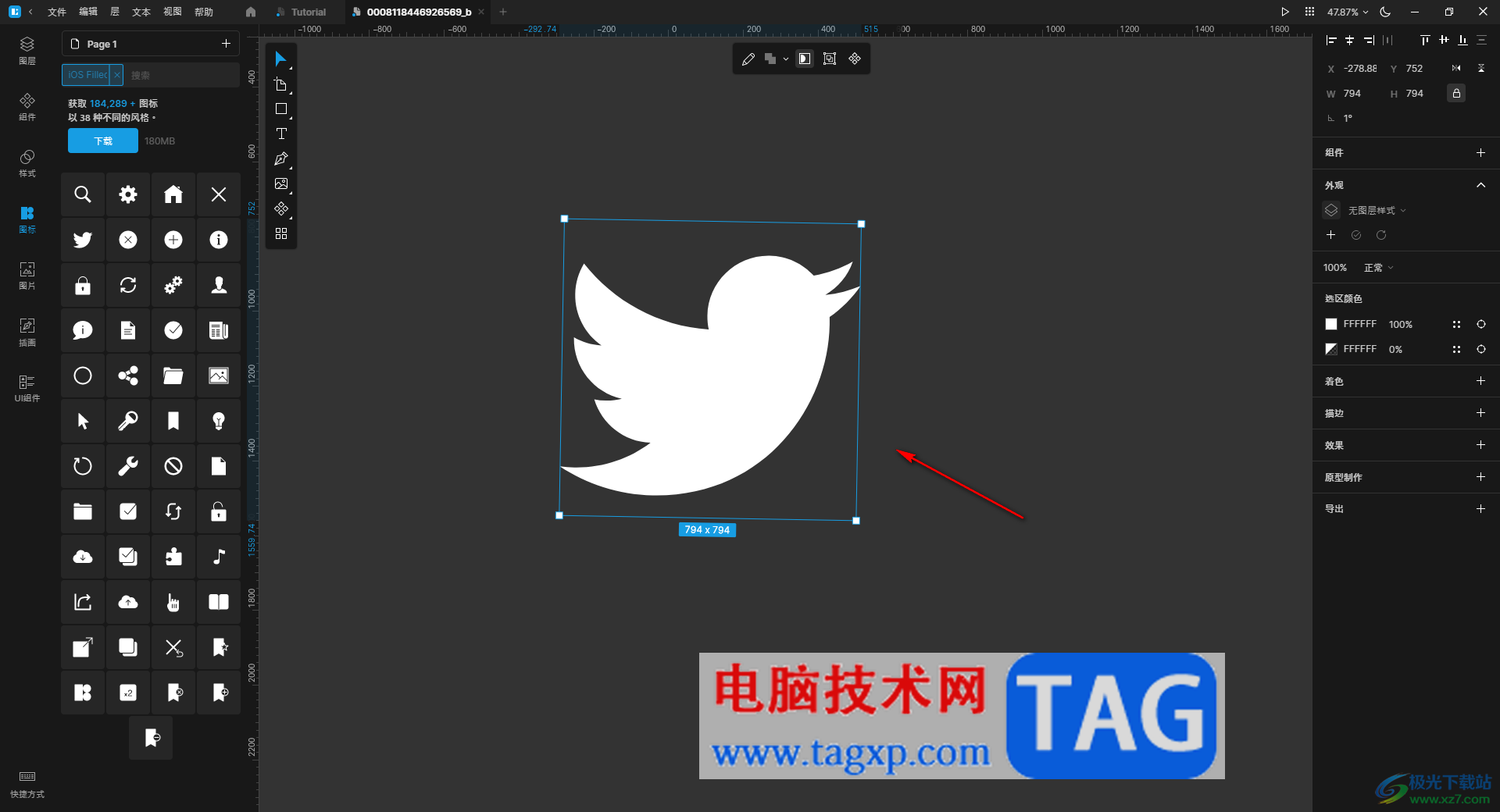
Task: Click the X position field -278.88
Action: pos(1360,69)
